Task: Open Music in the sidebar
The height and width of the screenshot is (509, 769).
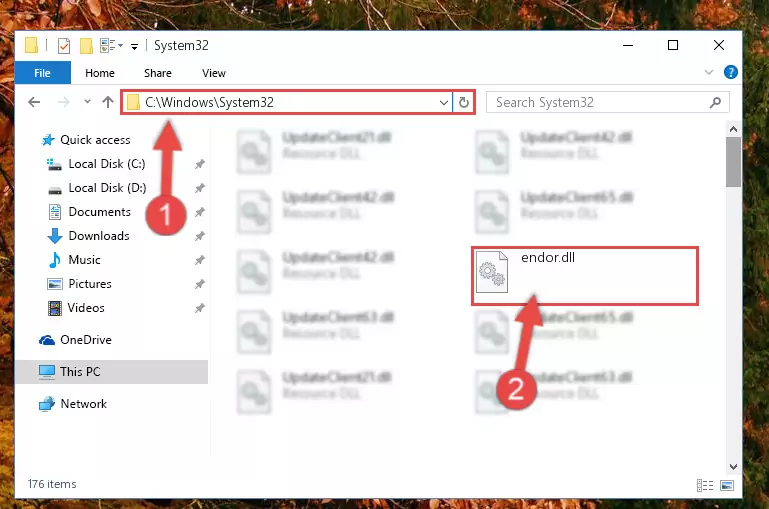Action: tap(74, 260)
